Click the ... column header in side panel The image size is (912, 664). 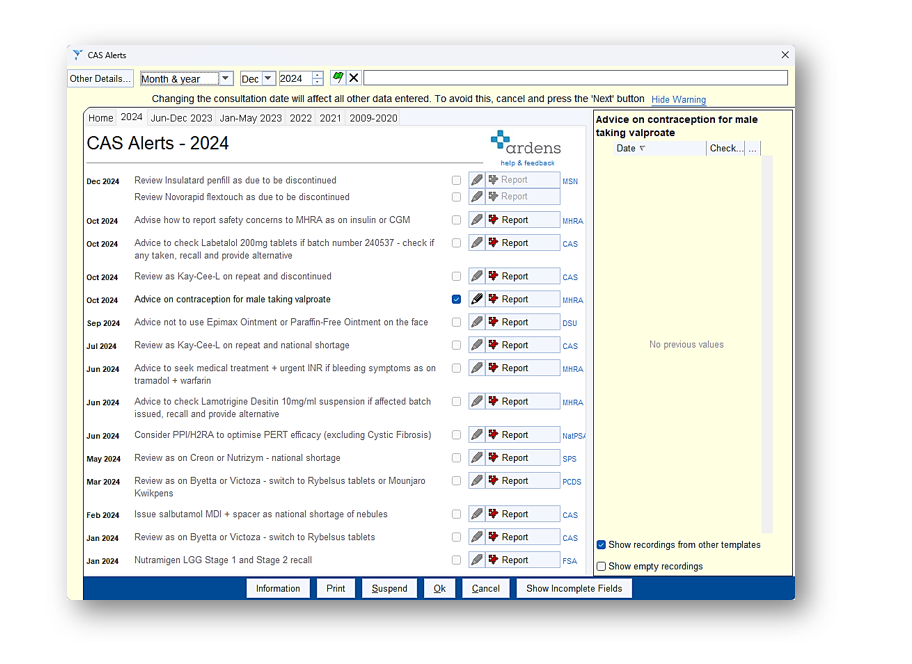[x=753, y=148]
